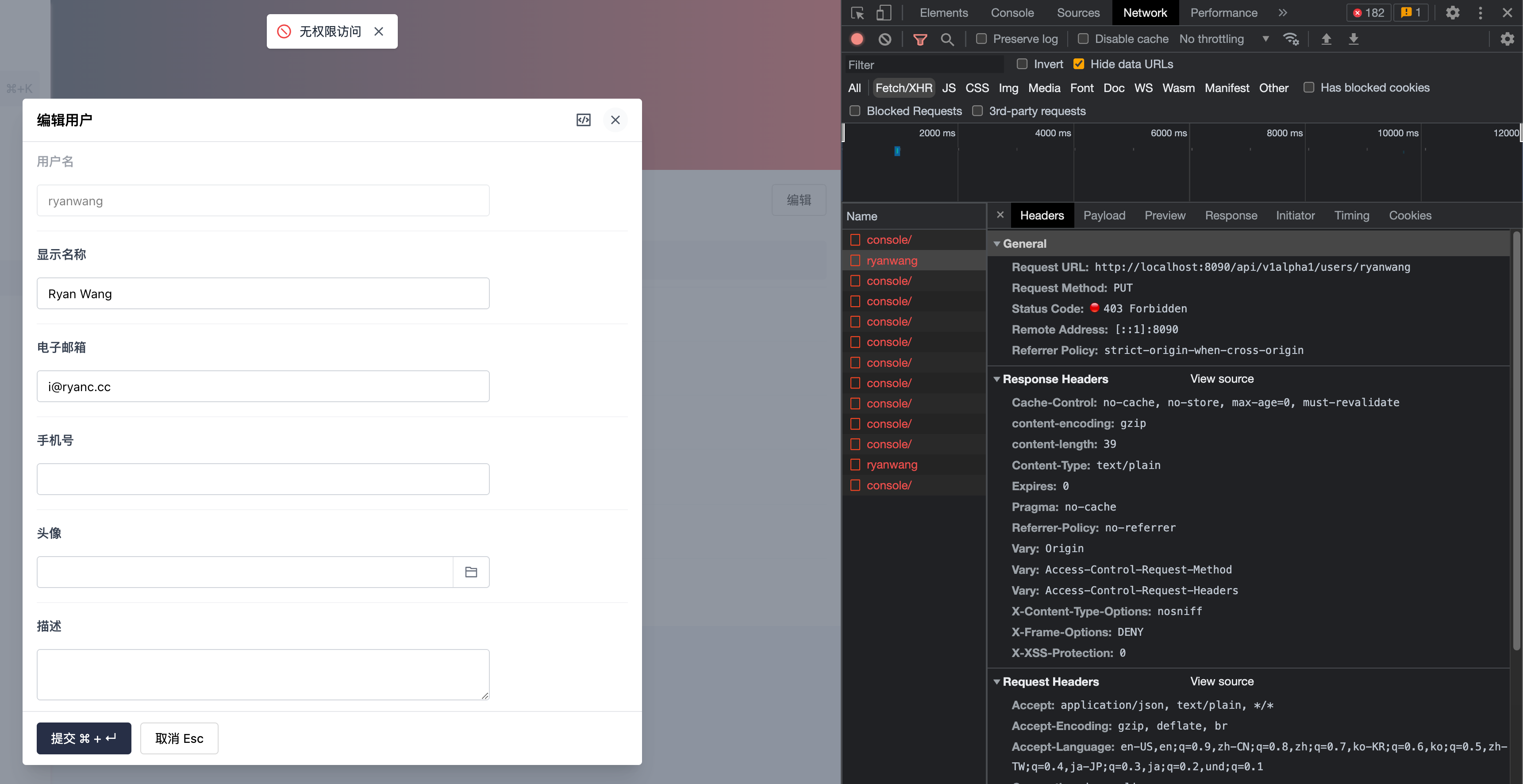
Task: Open the Sources tab
Action: pyautogui.click(x=1078, y=13)
